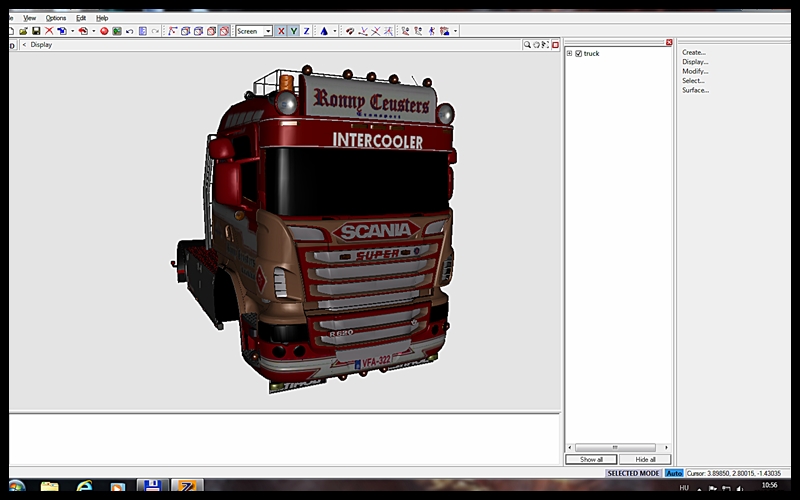Toggle the X axis button
This screenshot has width=800, height=500.
pyautogui.click(x=281, y=31)
